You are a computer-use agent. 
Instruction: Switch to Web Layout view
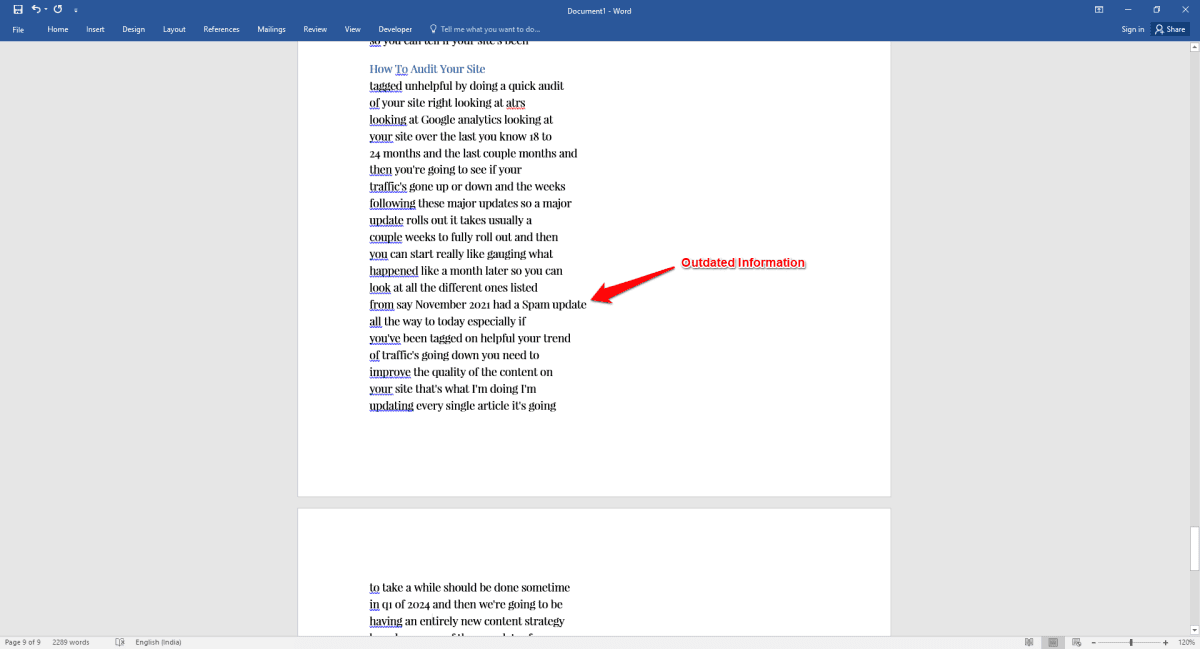[1077, 642]
